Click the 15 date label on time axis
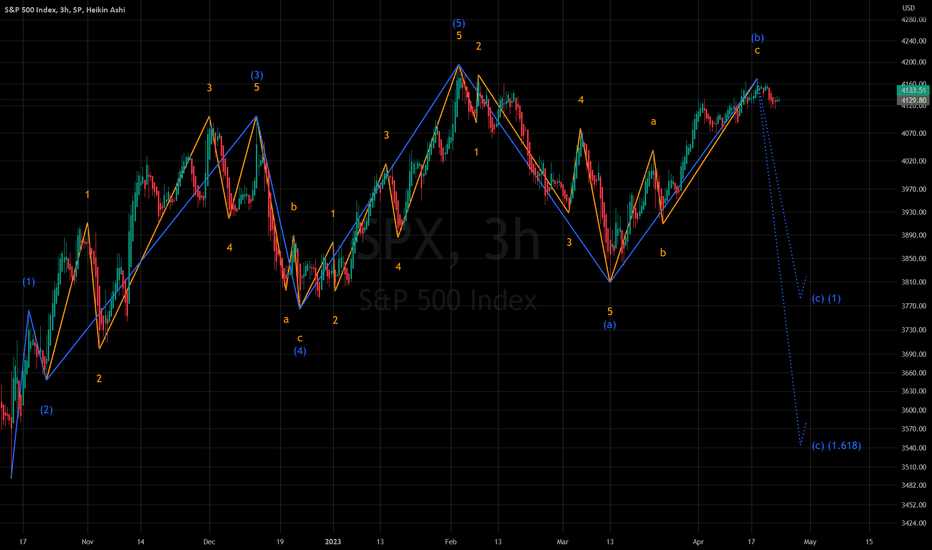The width and height of the screenshot is (932, 550). coord(869,542)
